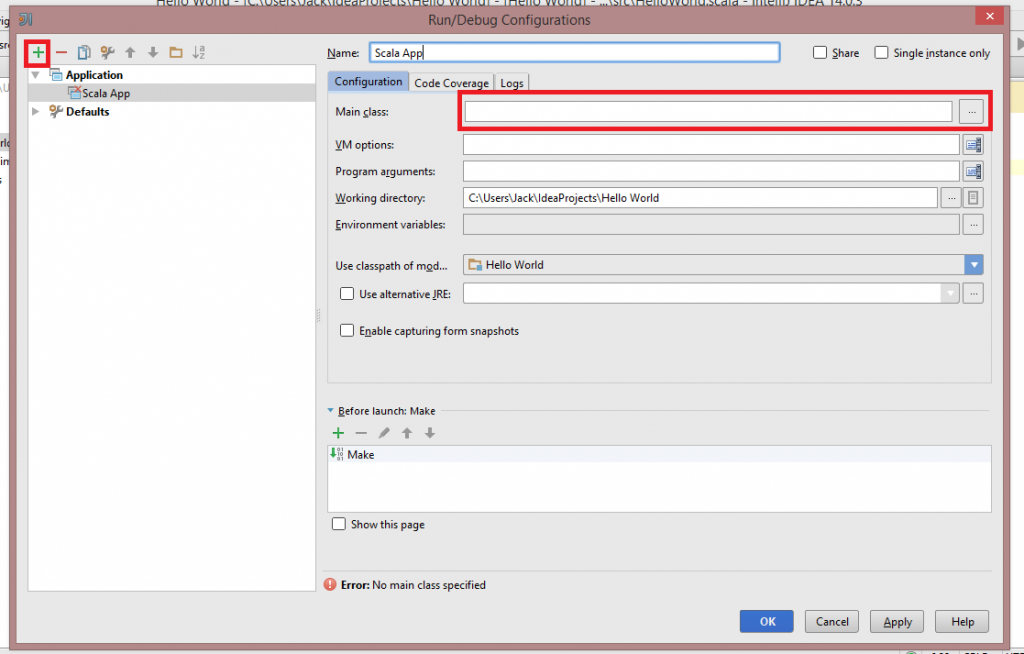Click the red minus Remove Configuration icon
1024x654 pixels.
click(61, 52)
